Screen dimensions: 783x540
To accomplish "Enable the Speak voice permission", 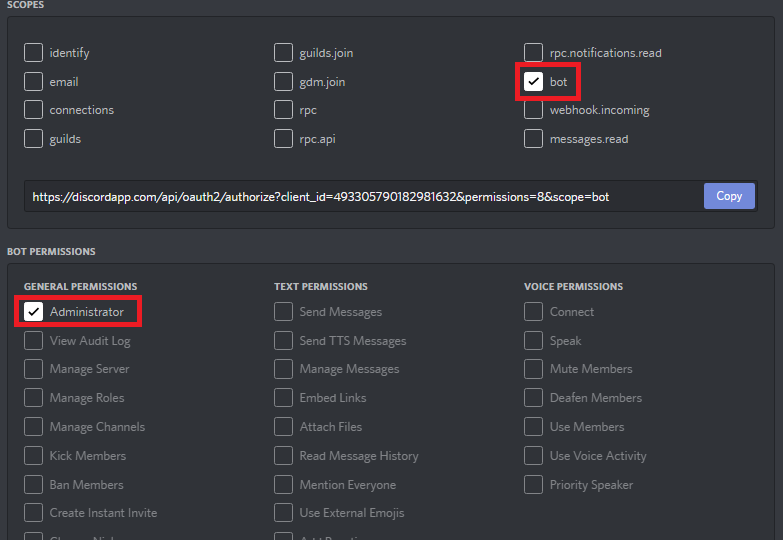I will click(533, 341).
